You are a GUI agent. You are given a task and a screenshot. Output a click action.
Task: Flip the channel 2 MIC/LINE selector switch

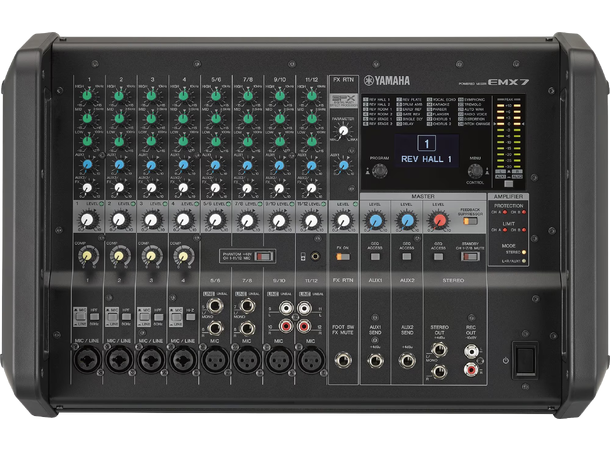point(112,317)
